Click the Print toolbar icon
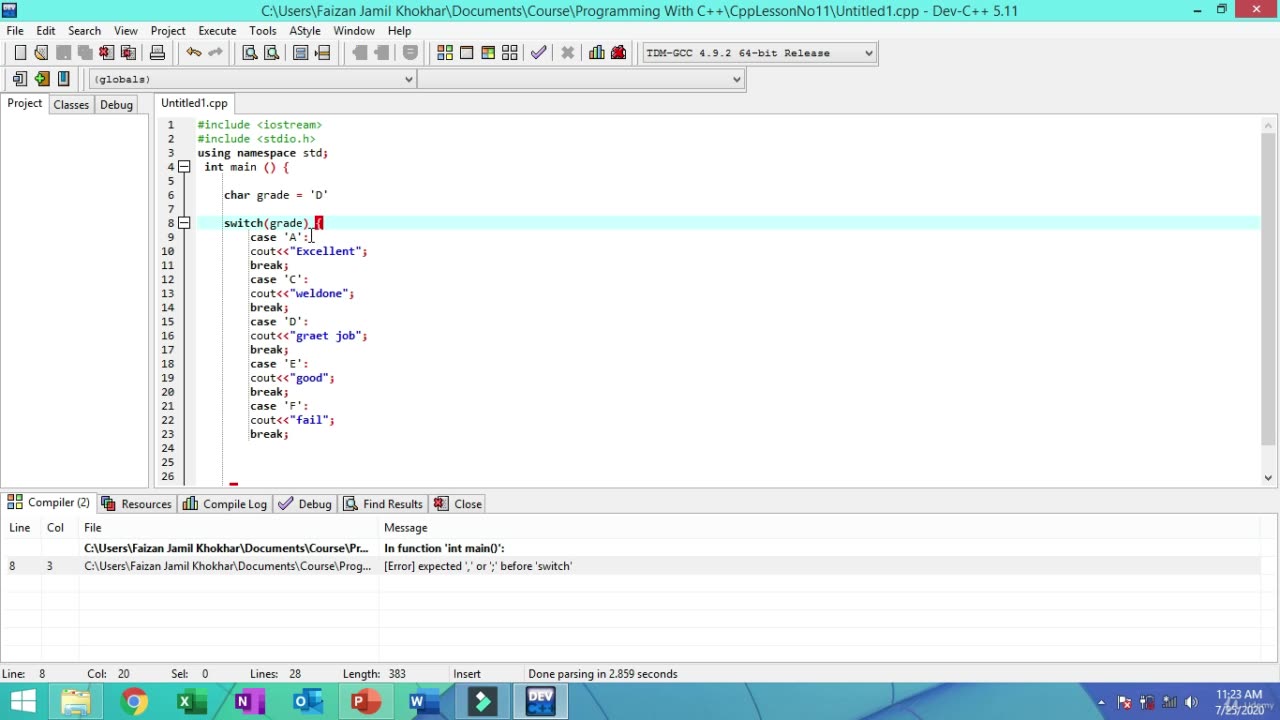This screenshot has width=1280, height=720. [x=157, y=53]
